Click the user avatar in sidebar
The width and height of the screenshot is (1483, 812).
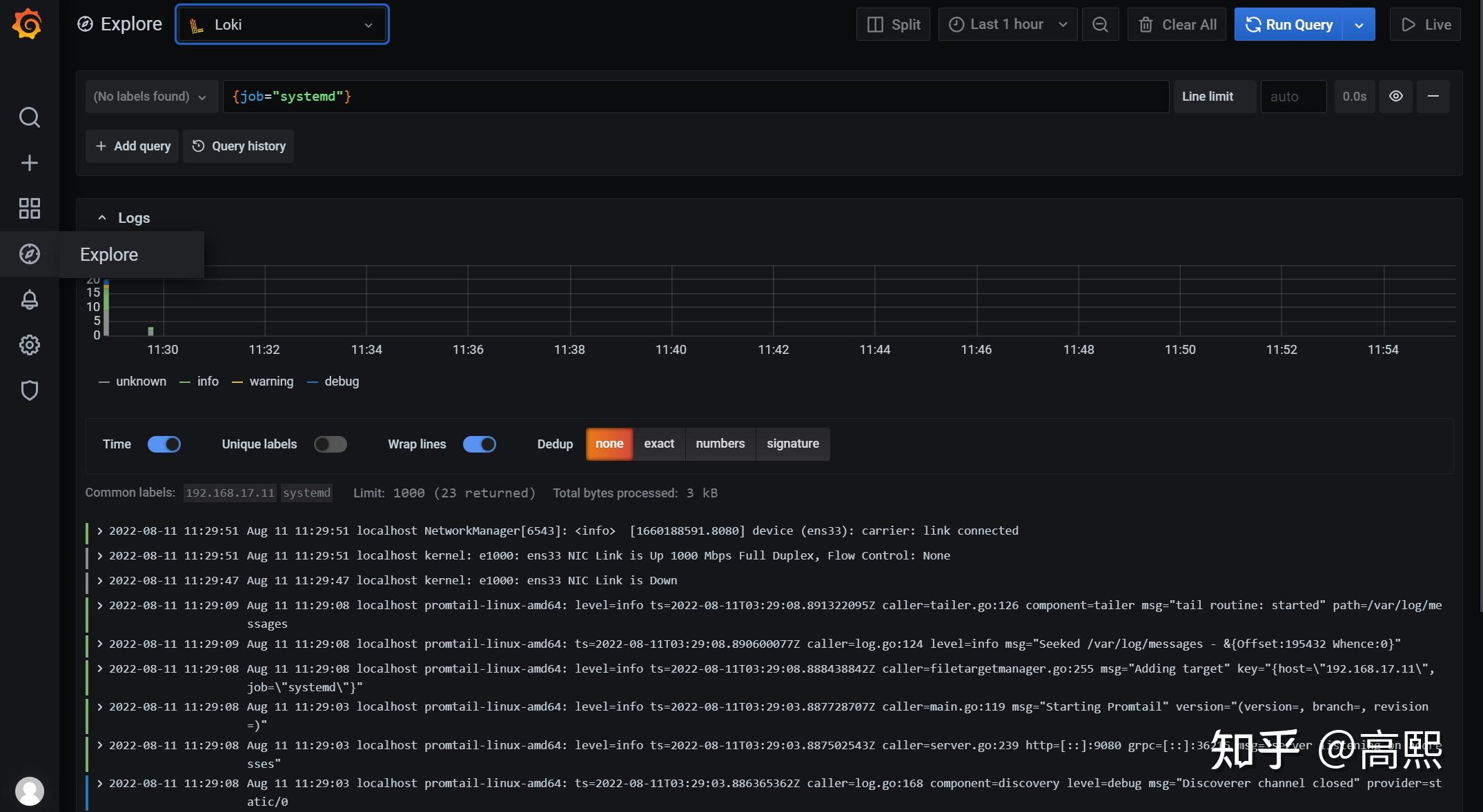pyautogui.click(x=29, y=791)
